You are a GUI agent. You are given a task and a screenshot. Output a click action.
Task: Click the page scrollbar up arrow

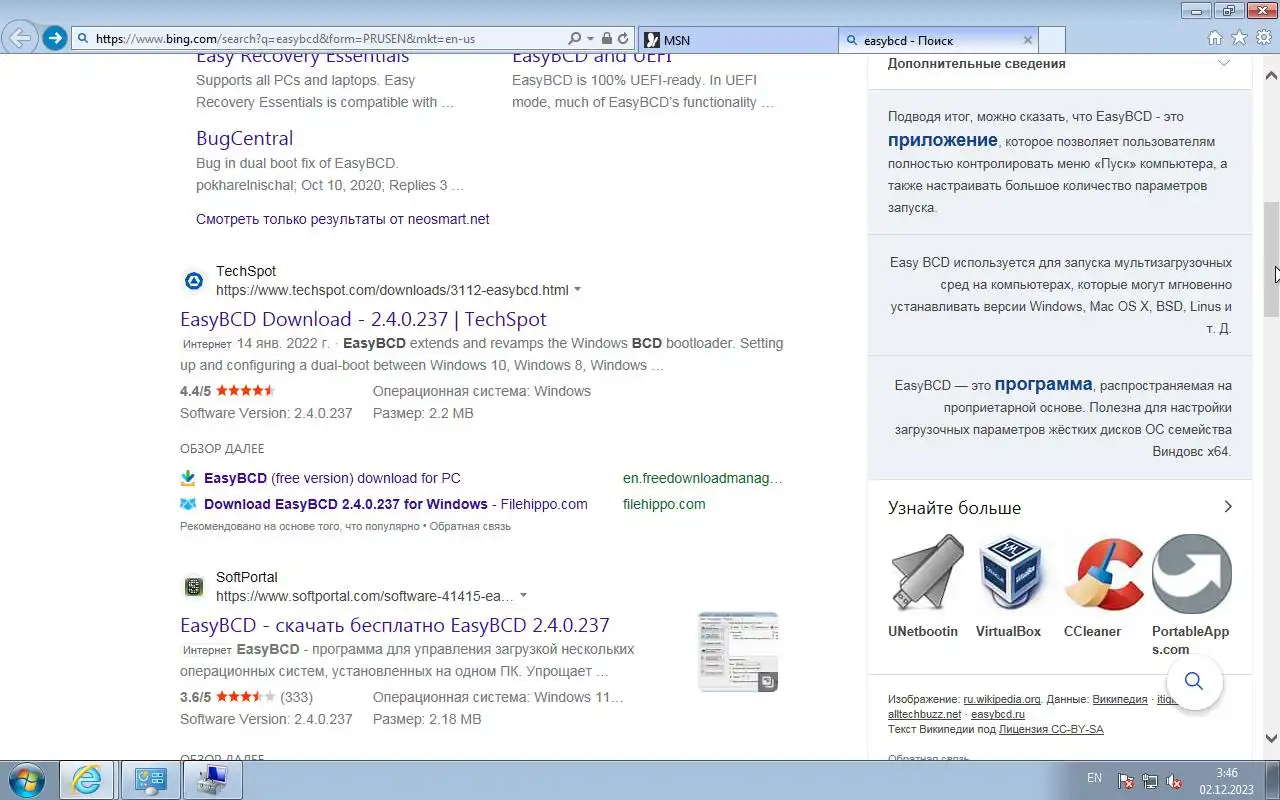1272,75
